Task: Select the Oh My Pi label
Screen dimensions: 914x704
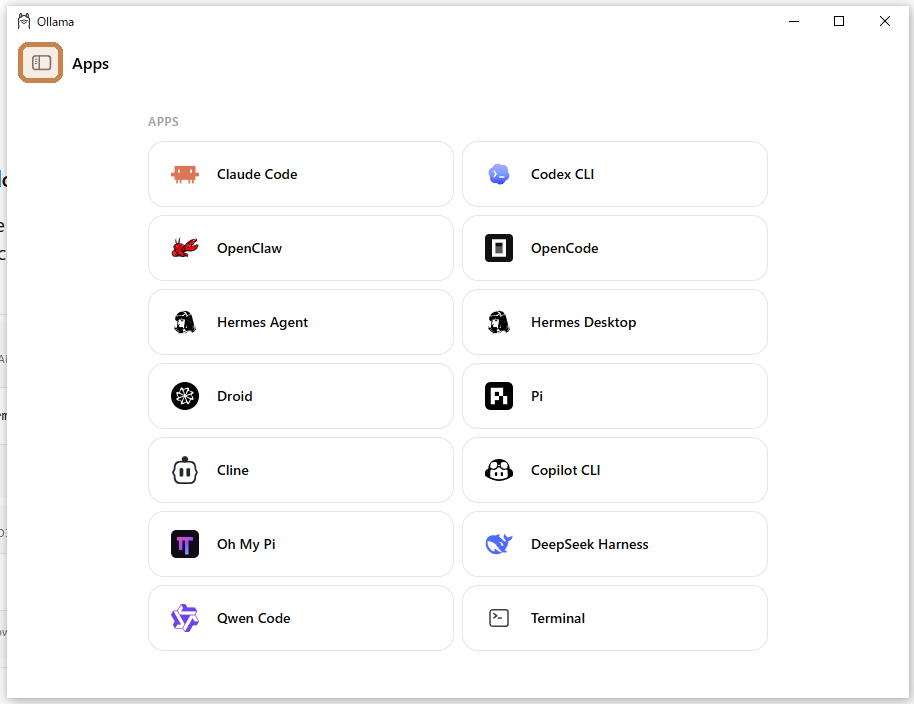Action: pos(246,544)
